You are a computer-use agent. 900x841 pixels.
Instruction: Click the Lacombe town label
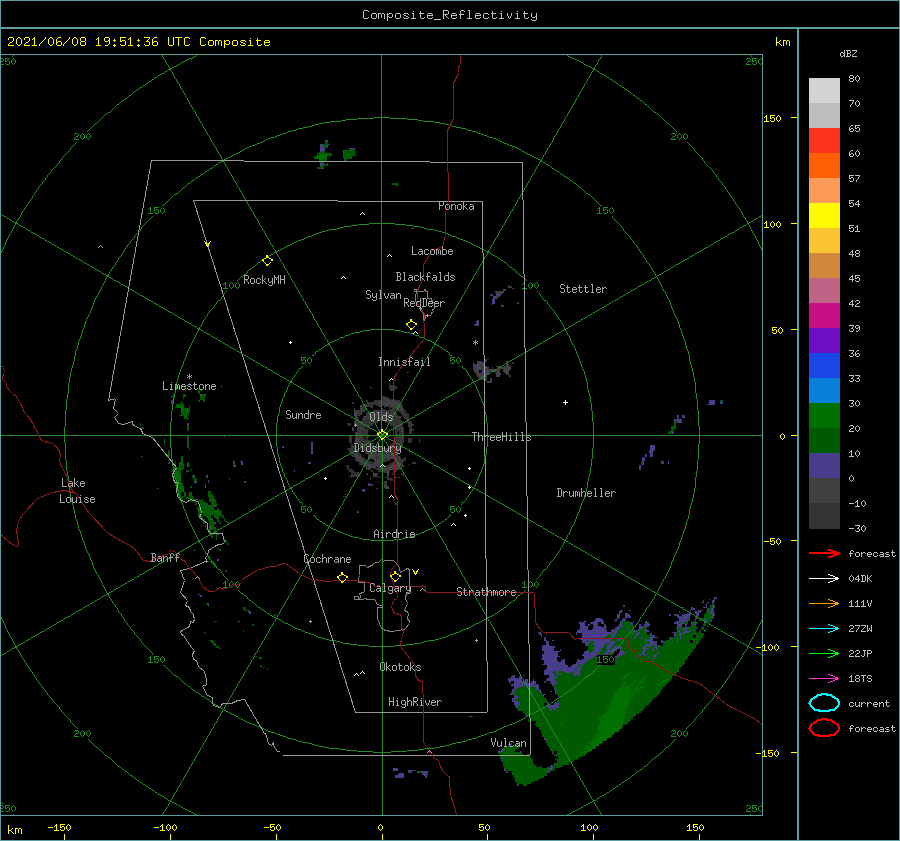(x=432, y=251)
